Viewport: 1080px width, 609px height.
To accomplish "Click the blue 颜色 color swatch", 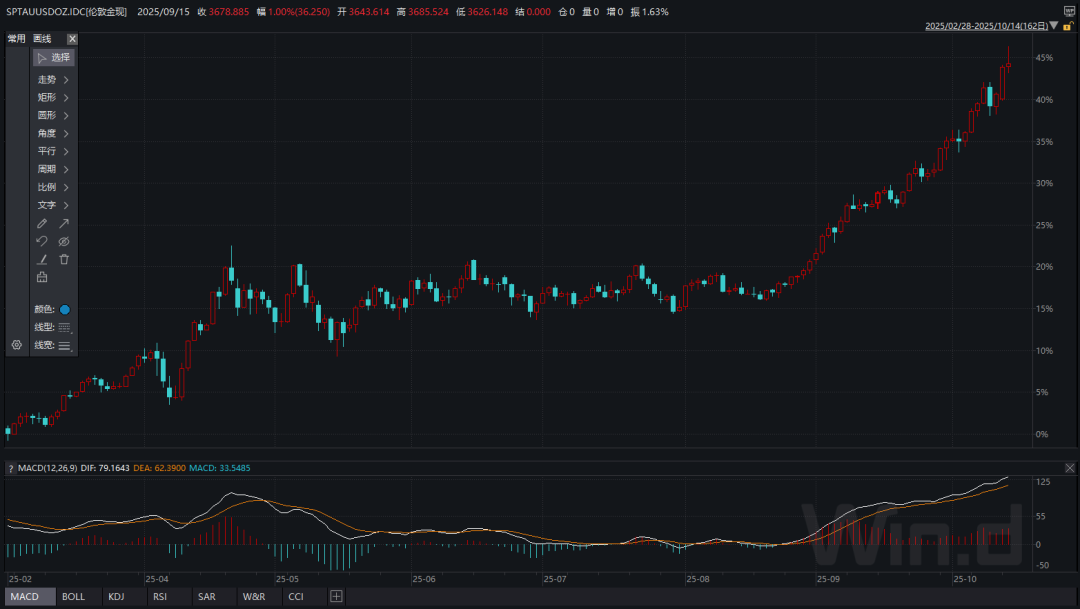I will point(65,309).
